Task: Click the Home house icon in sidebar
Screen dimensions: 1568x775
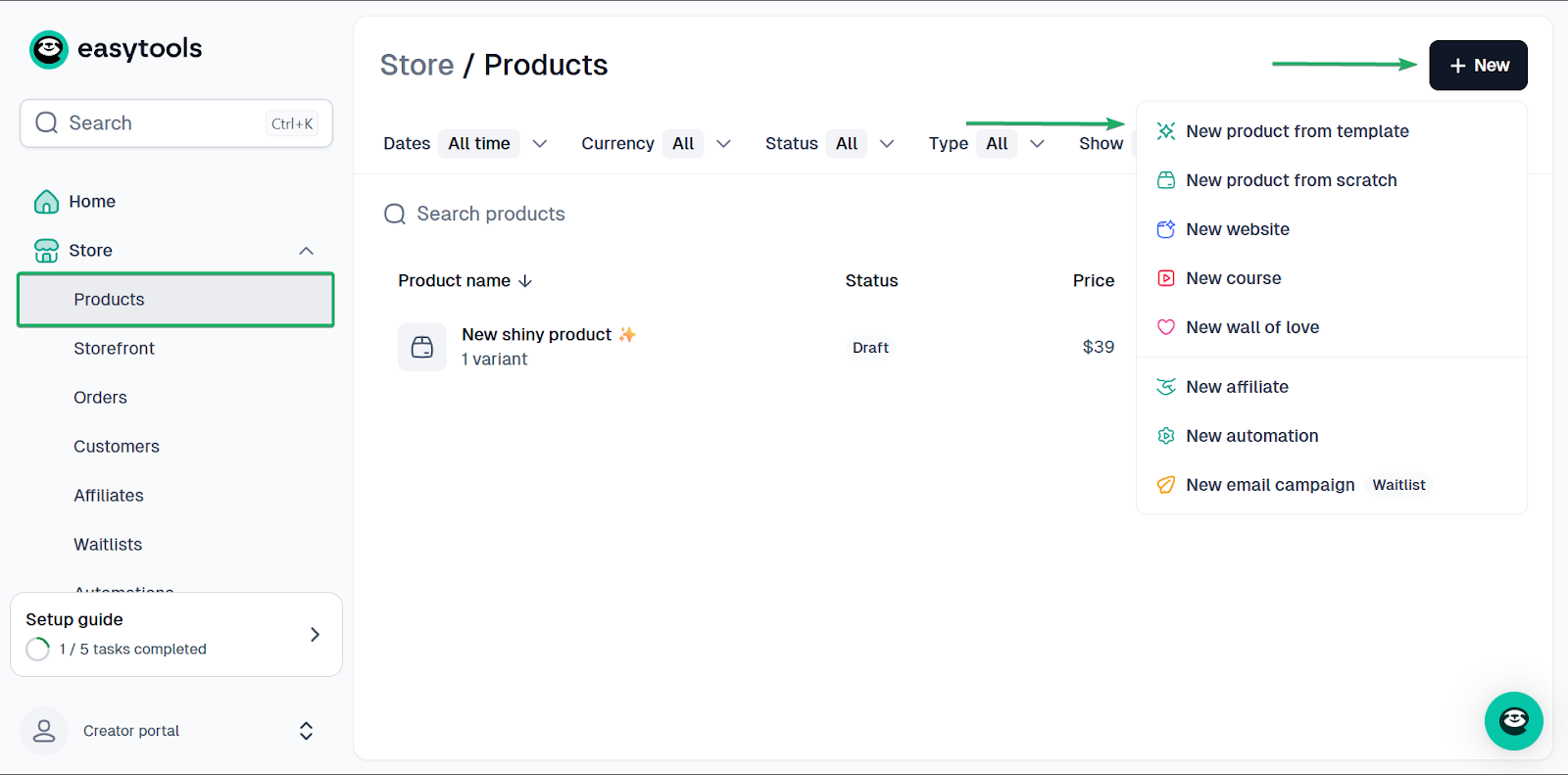Action: (46, 202)
